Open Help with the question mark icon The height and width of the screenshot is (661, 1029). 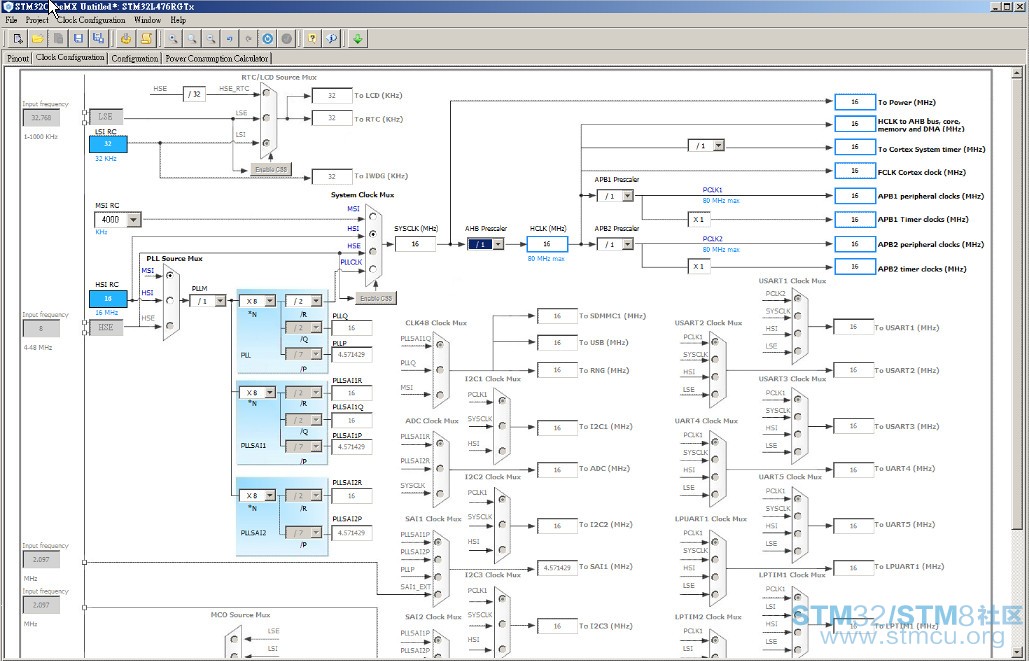click(312, 39)
